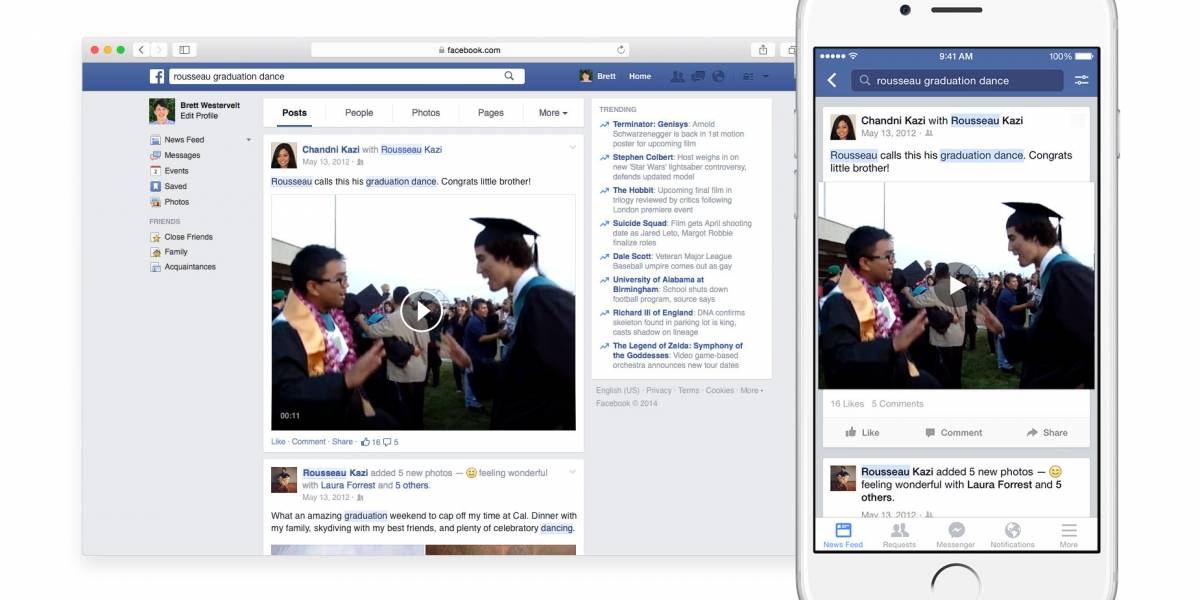Click the Share link under the desktop video
The image size is (1200, 600).
click(x=342, y=441)
